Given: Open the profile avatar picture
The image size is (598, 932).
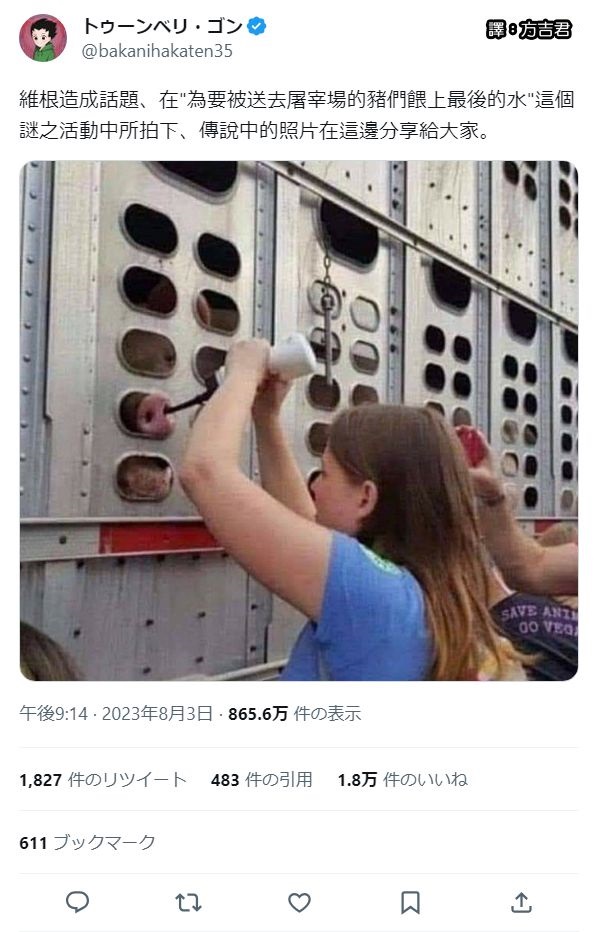Looking at the screenshot, I should pos(43,38).
